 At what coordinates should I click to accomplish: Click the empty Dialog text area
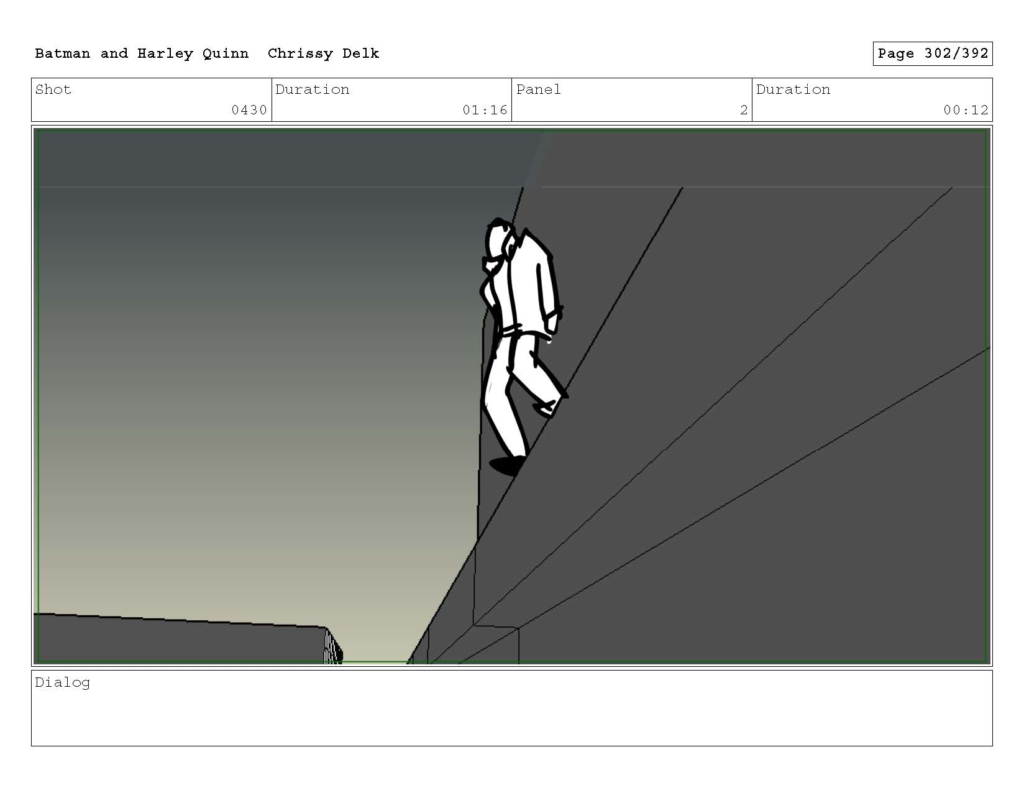(x=512, y=708)
